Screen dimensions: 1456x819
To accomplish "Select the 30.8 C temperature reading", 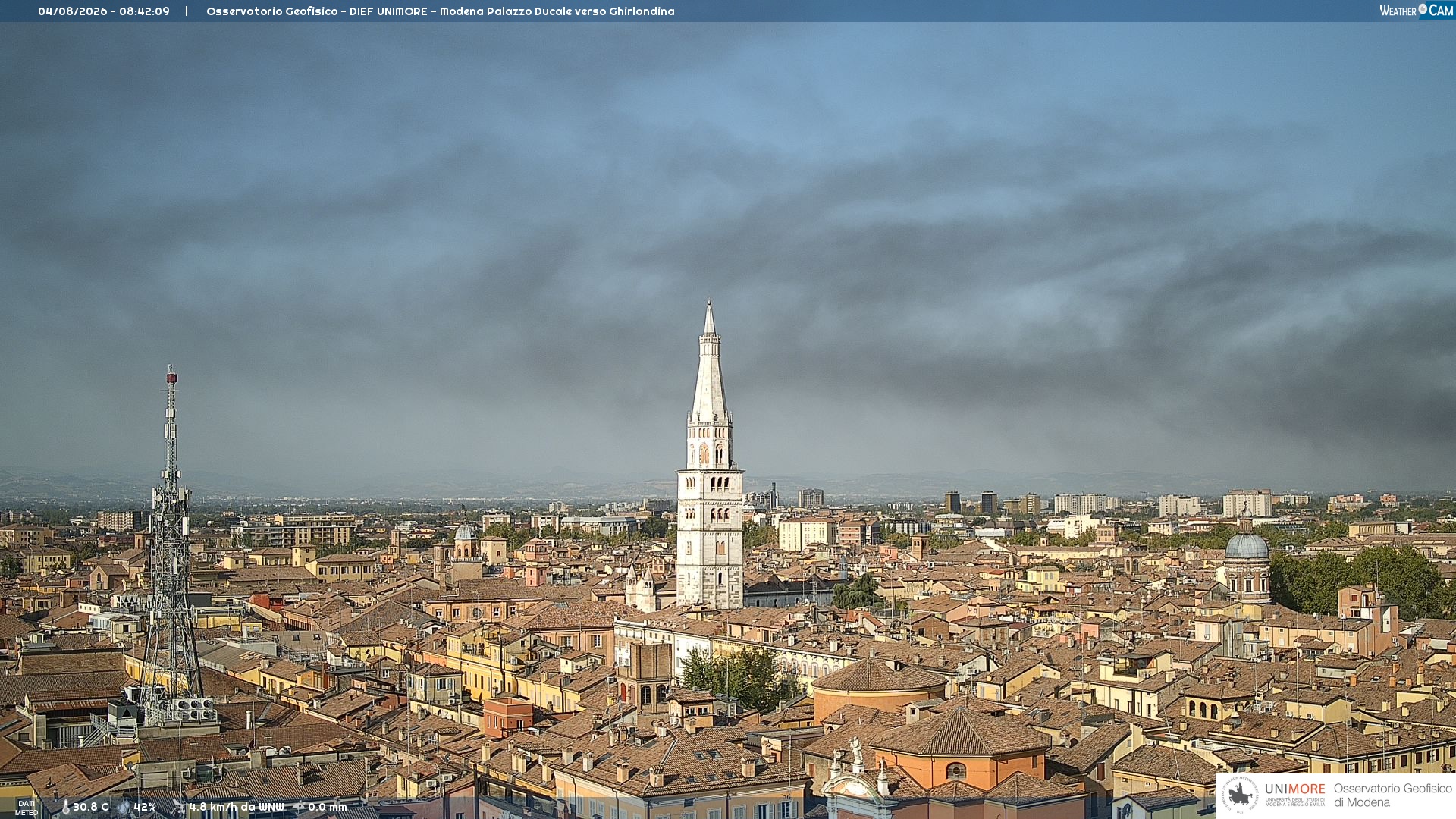I will point(90,808).
